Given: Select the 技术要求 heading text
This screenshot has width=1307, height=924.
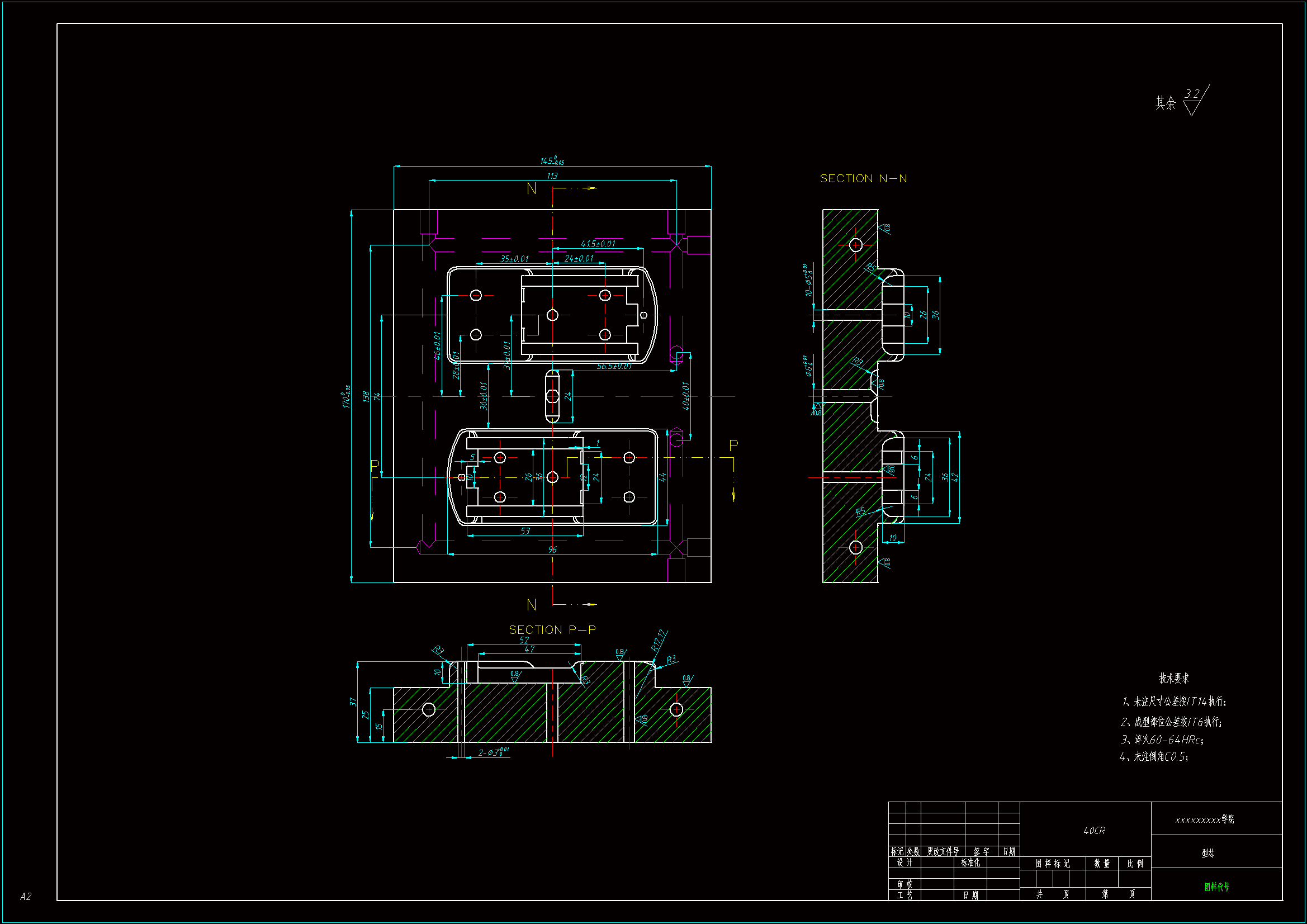Looking at the screenshot, I should coord(1174,678).
